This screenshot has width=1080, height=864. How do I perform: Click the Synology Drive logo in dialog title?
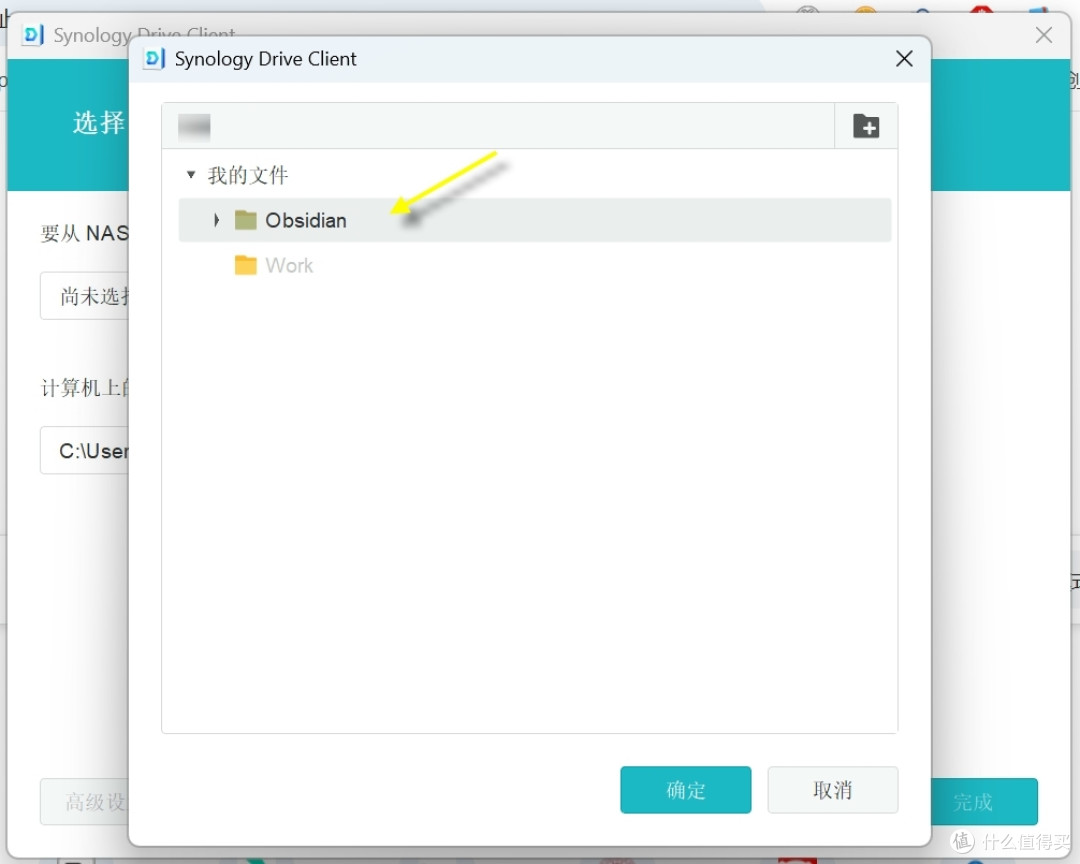click(x=154, y=59)
